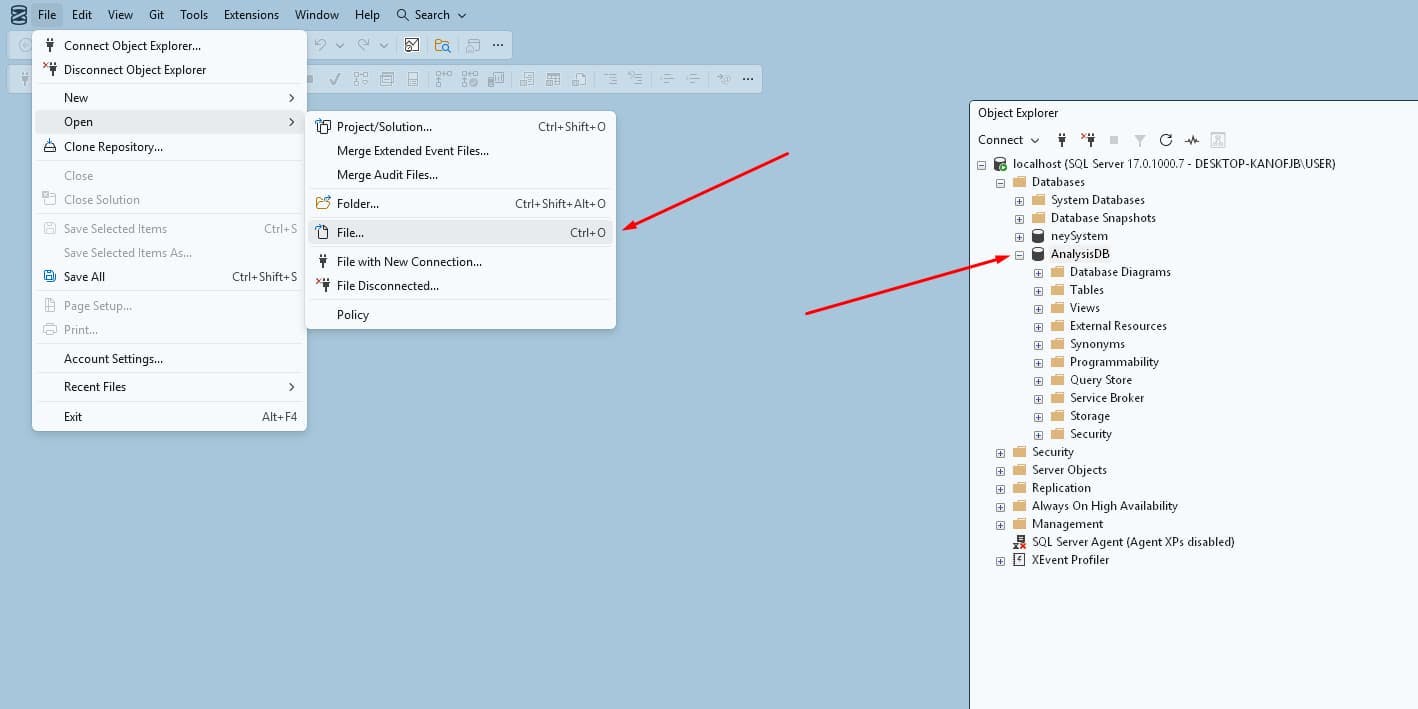Open the Undo history dropdown arrow
Viewport: 1418px width, 709px height.
tap(340, 45)
